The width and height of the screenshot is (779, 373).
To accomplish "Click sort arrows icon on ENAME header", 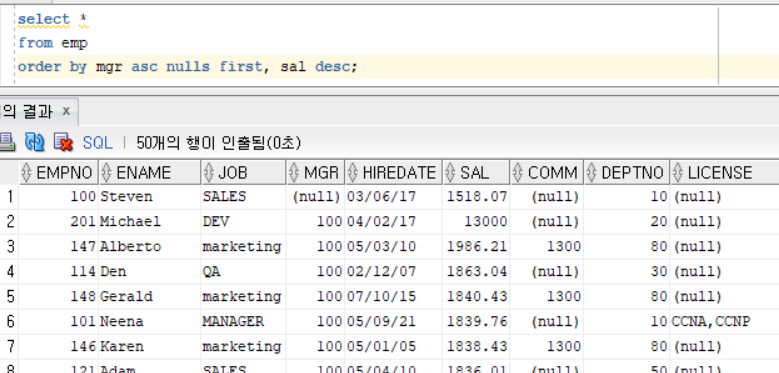I will [106, 173].
